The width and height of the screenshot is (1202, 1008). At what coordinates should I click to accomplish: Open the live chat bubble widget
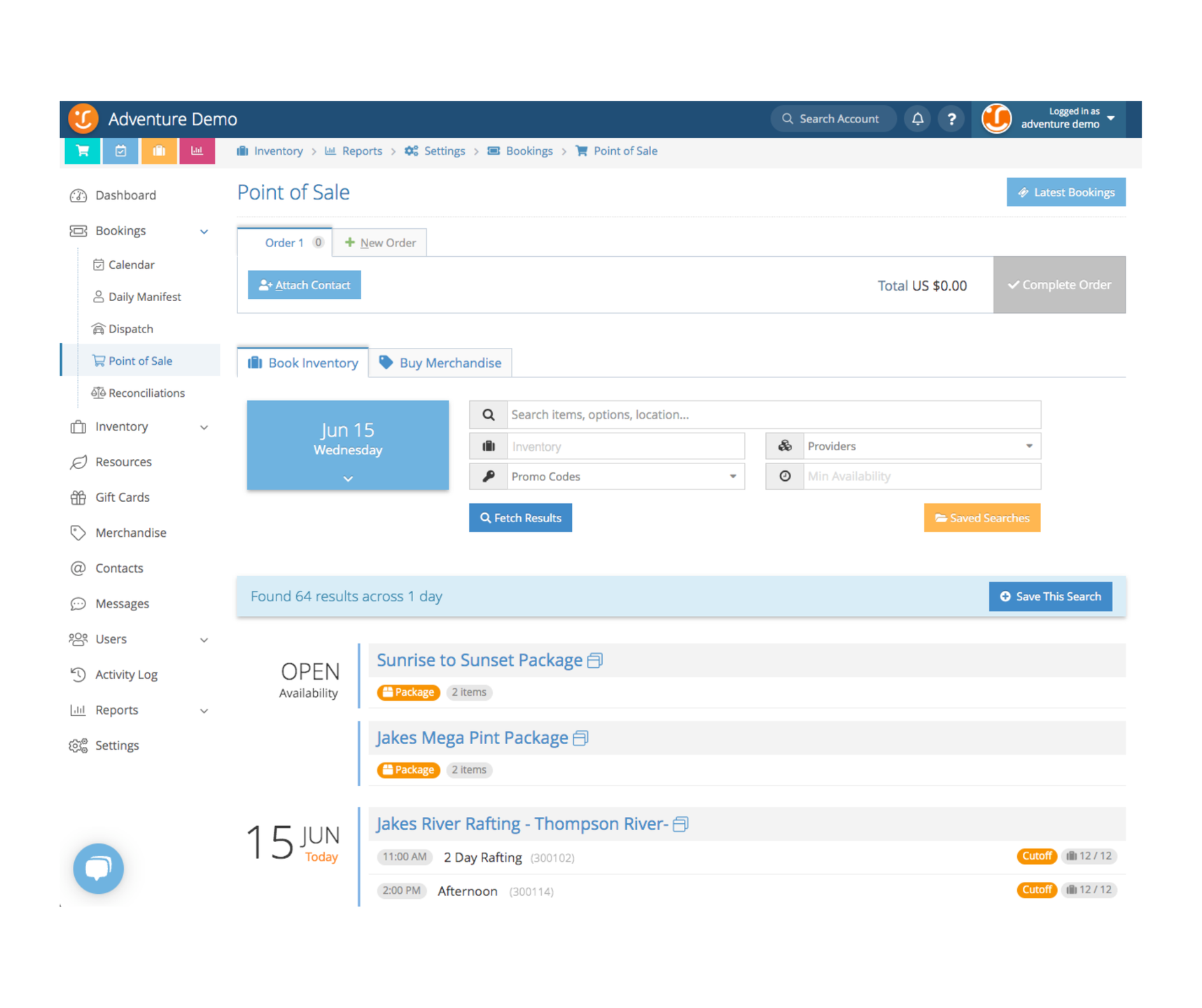pyautogui.click(x=98, y=868)
